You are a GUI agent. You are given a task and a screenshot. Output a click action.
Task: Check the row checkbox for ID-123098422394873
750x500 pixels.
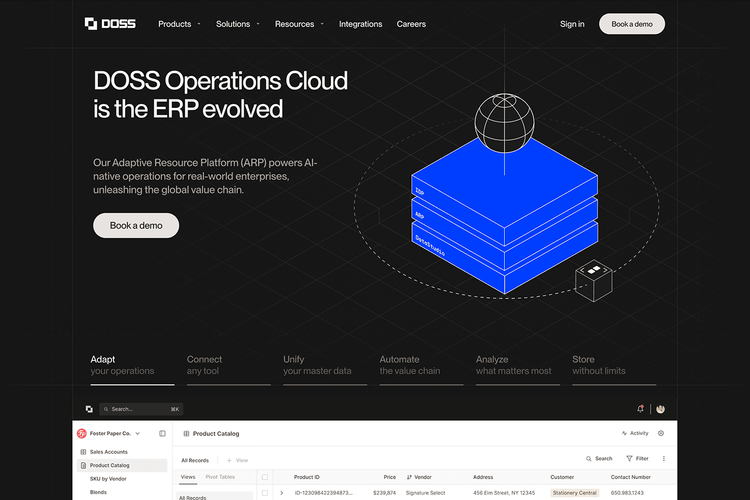coord(265,493)
